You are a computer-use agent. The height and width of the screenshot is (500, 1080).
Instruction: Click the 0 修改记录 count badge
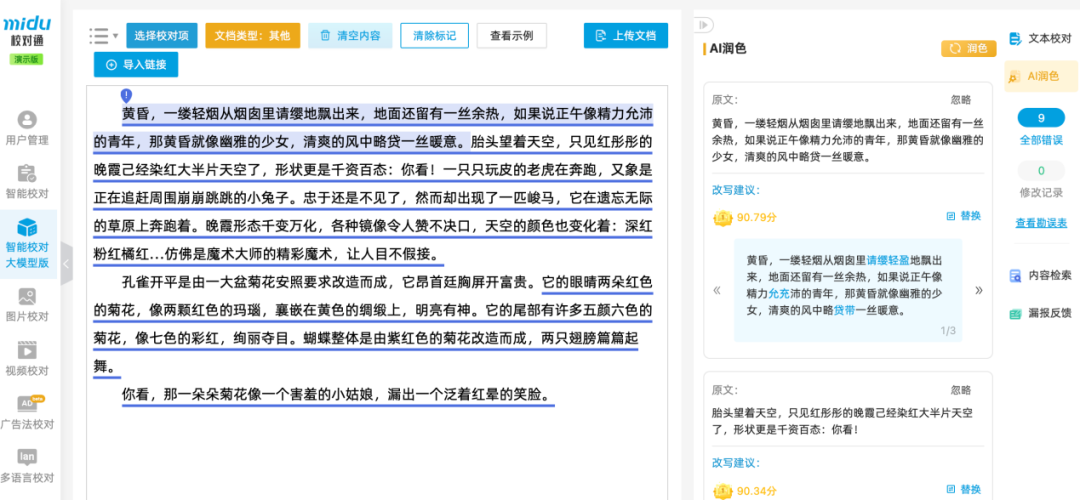point(1041,170)
